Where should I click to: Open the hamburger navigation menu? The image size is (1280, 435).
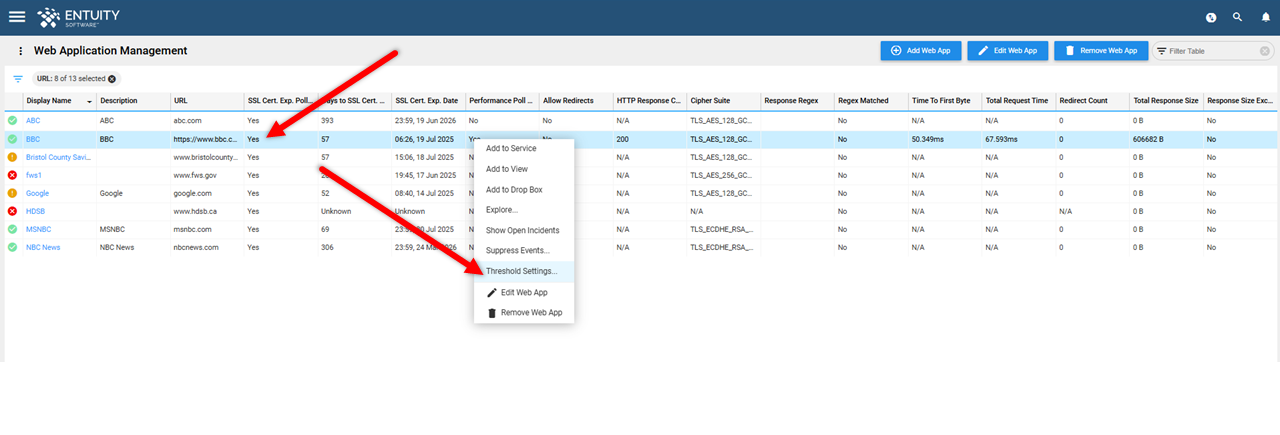[17, 17]
